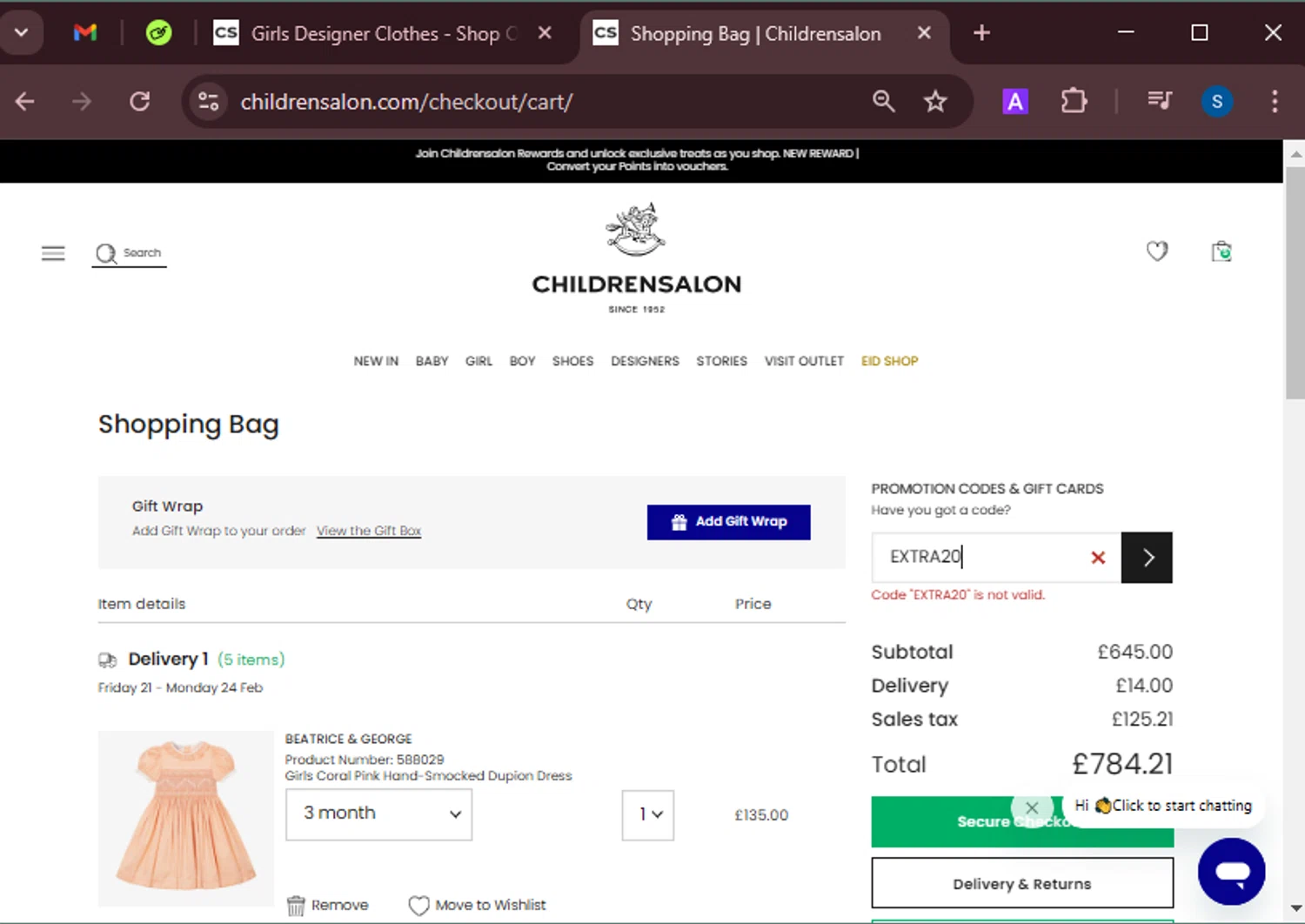This screenshot has height=924, width=1305.
Task: Open the DESIGNERS menu
Action: [x=645, y=361]
